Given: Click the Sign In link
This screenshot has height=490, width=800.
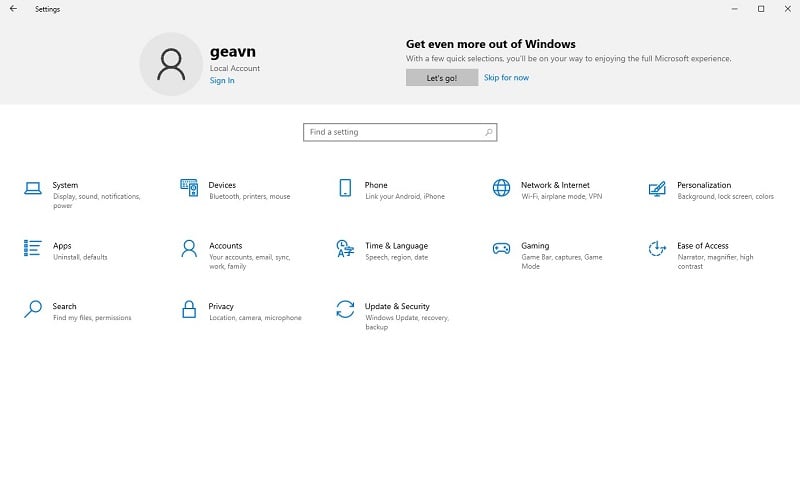Looking at the screenshot, I should coord(222,81).
